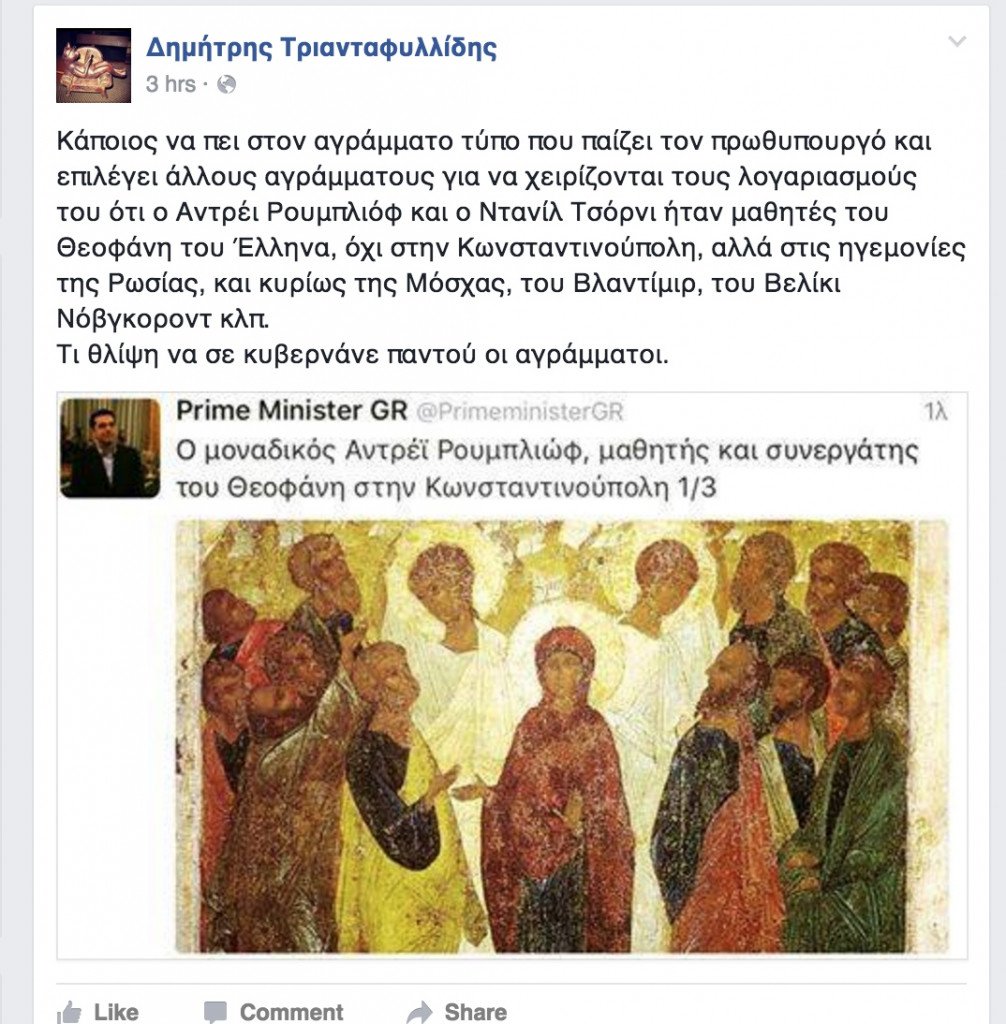The width and height of the screenshot is (1006, 1024).
Task: Click the Share arrow icon
Action: pos(419,1012)
